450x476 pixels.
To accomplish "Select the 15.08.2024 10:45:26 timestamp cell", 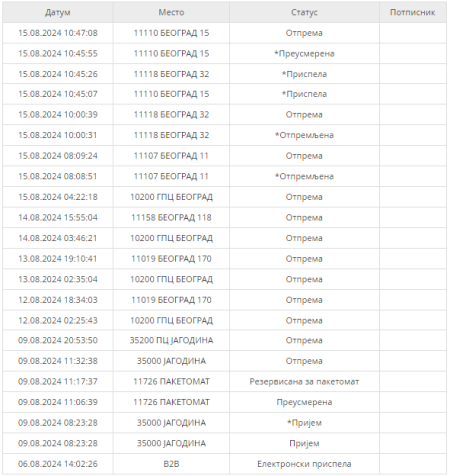I will 58,74.
